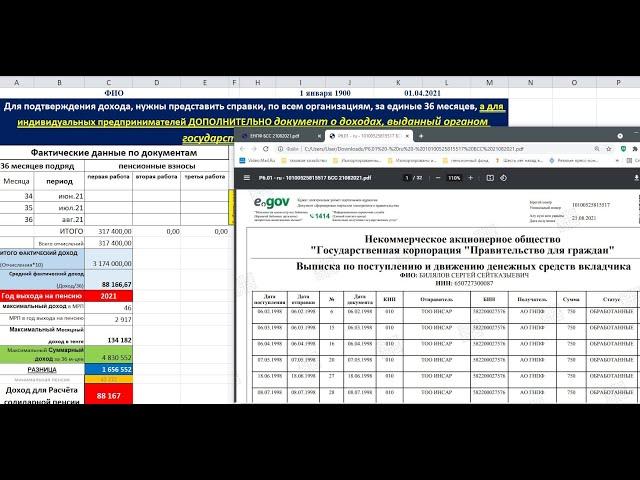Open a new browser tab
This screenshot has width=640, height=480.
point(421,136)
